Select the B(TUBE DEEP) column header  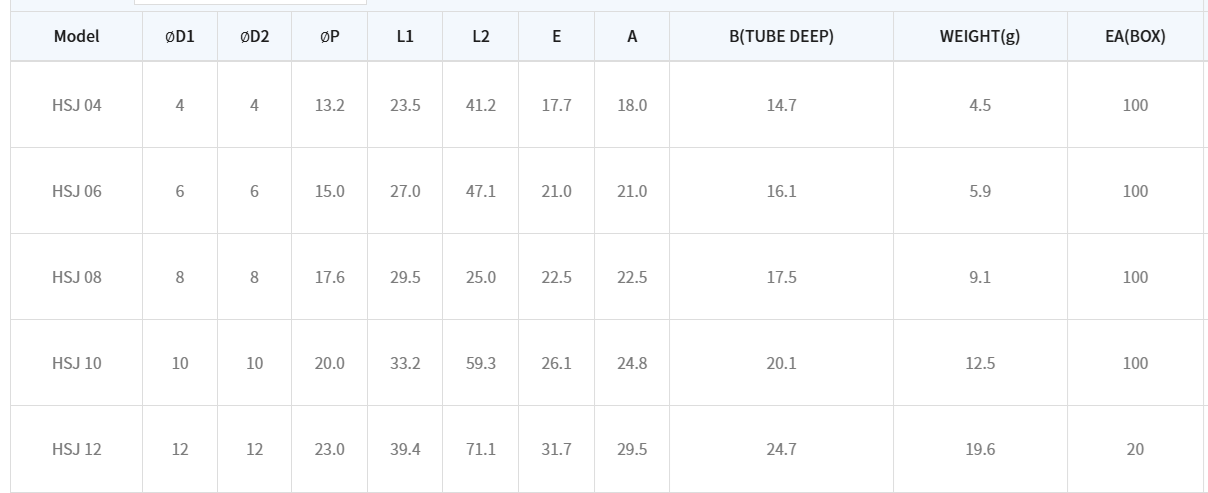click(781, 37)
